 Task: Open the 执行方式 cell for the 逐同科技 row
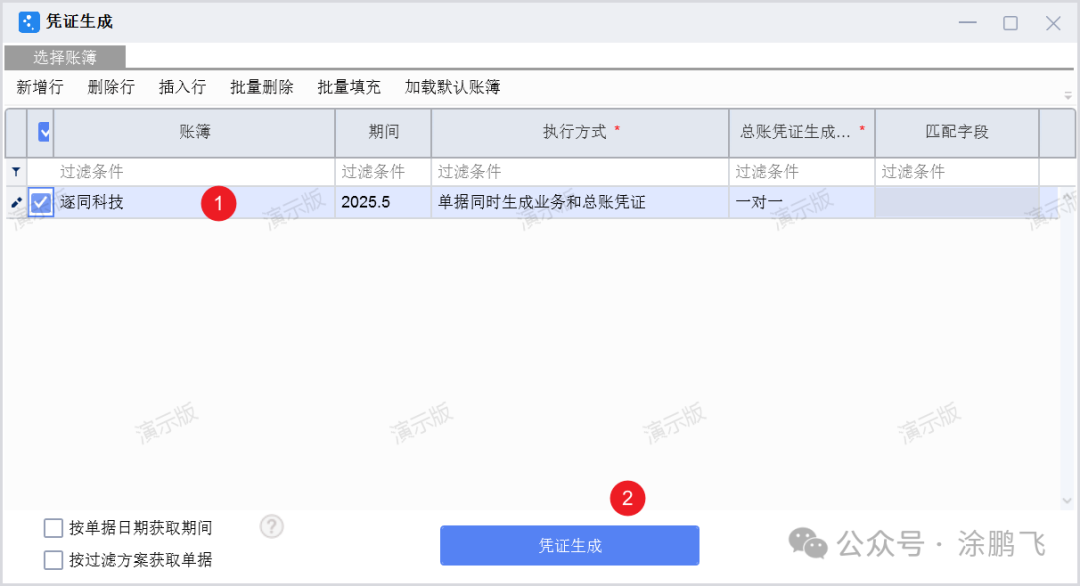[580, 203]
